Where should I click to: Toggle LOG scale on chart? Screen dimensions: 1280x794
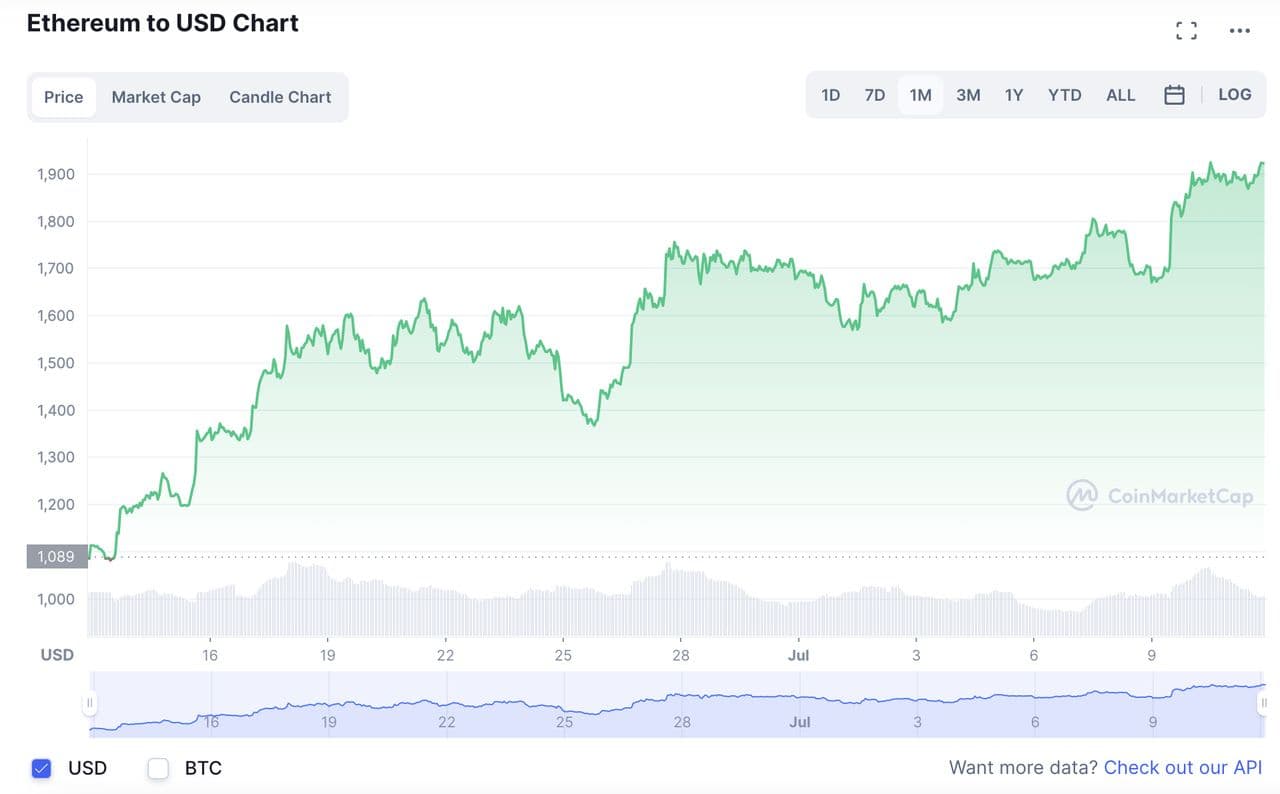click(x=1234, y=94)
